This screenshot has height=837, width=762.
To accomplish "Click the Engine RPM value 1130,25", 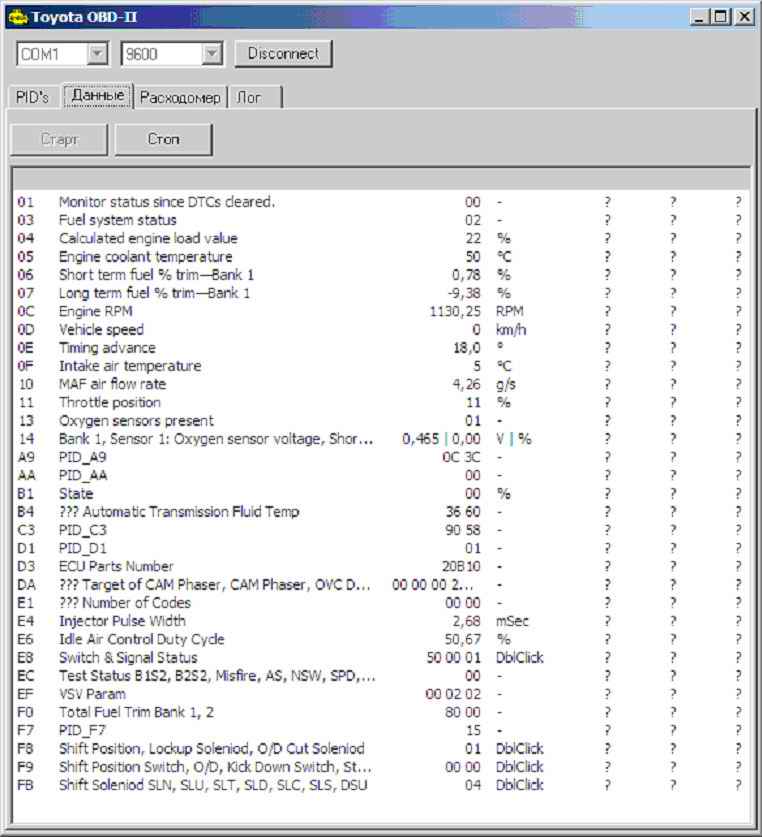I will [455, 311].
